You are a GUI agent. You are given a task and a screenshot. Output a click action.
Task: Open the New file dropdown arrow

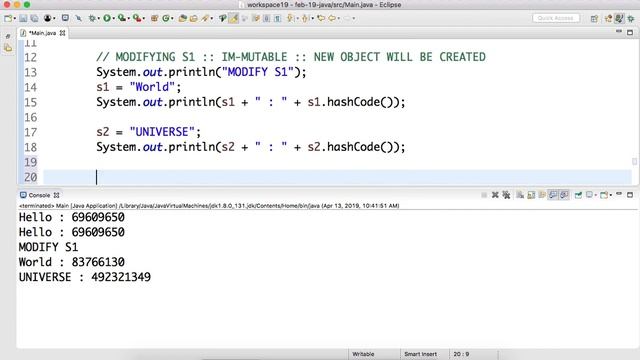14,19
